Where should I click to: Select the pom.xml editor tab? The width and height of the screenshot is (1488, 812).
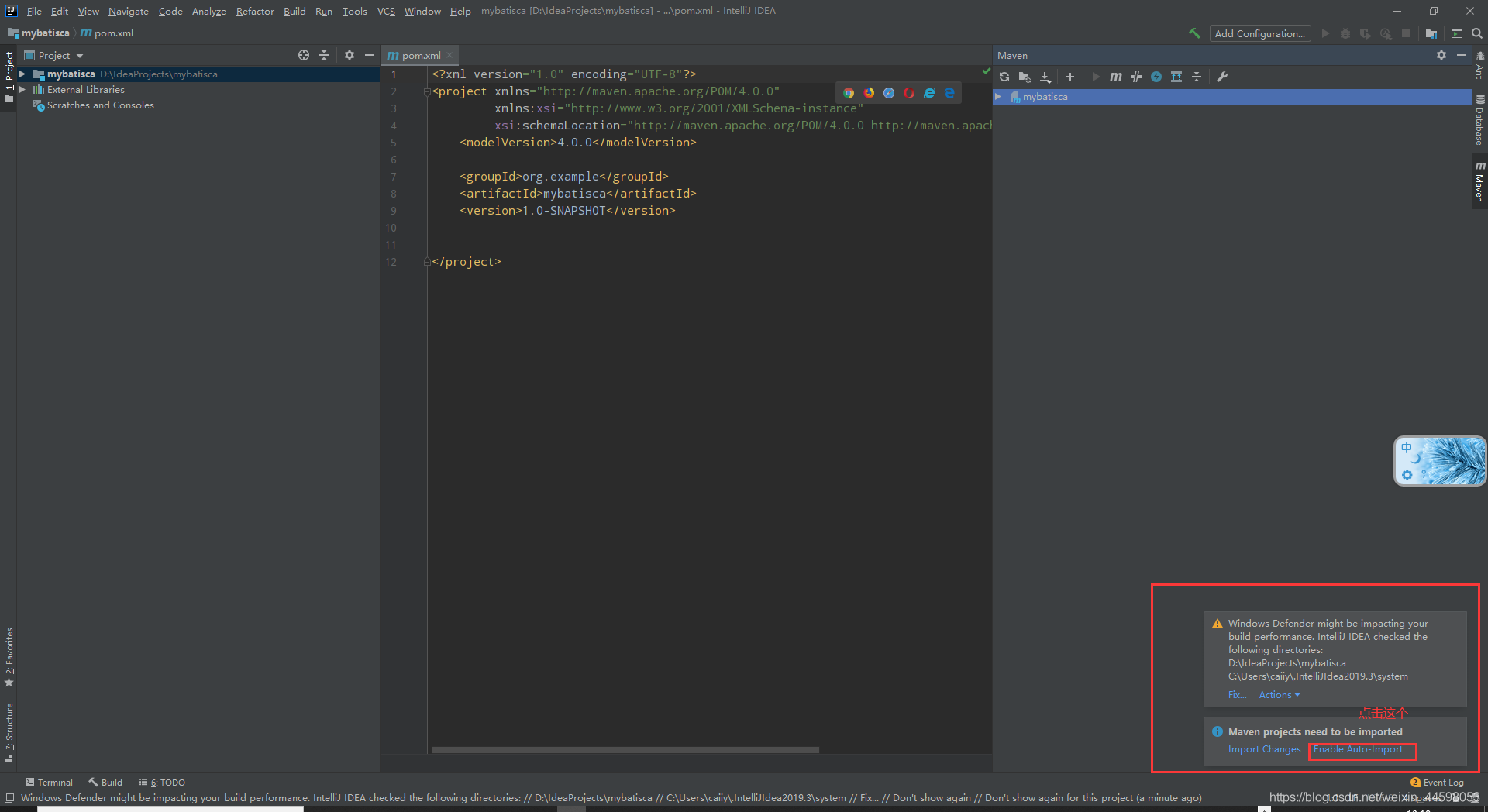[x=420, y=55]
